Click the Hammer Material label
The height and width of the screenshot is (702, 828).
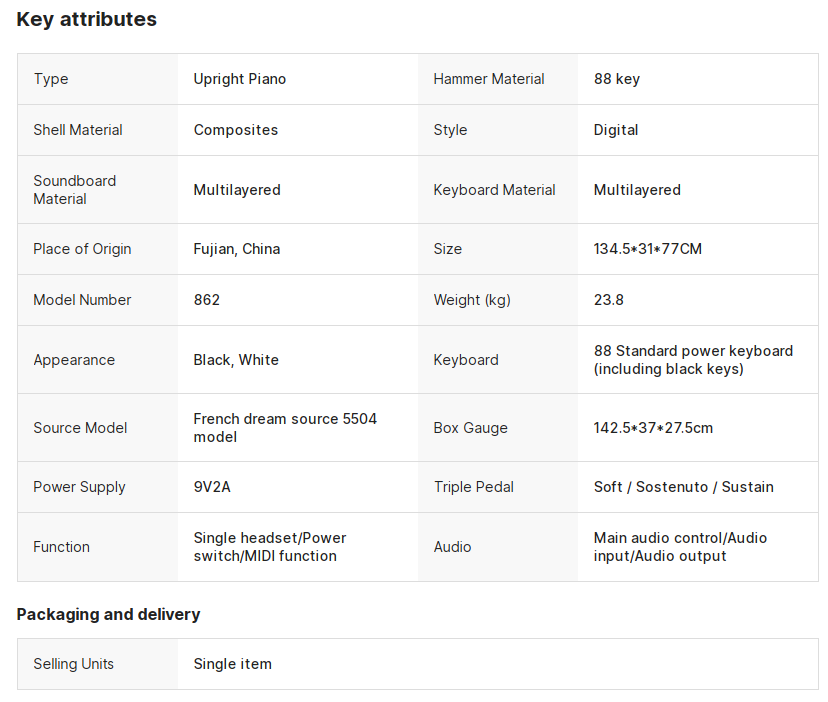tap(488, 79)
